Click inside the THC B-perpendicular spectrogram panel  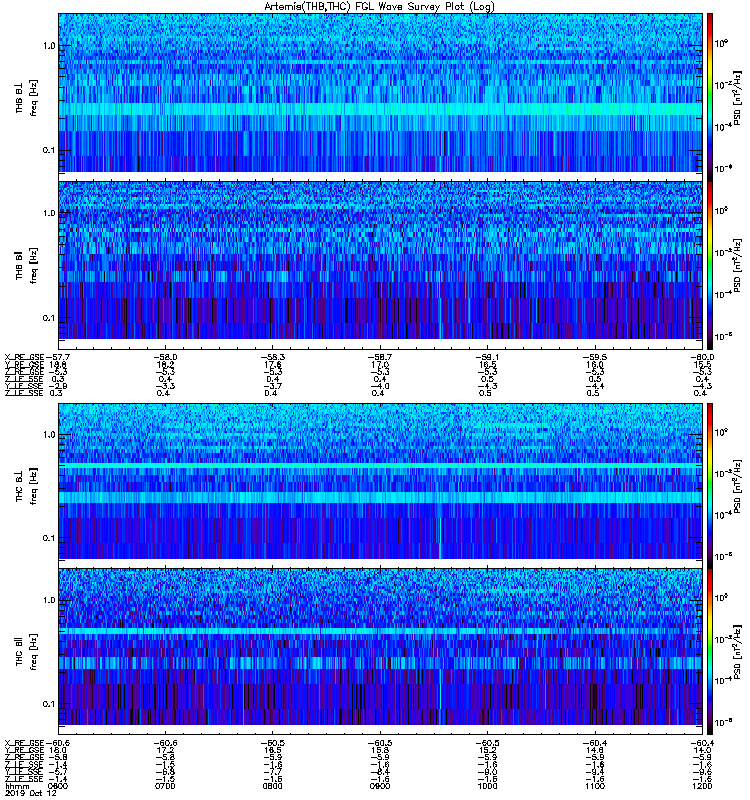(x=380, y=481)
